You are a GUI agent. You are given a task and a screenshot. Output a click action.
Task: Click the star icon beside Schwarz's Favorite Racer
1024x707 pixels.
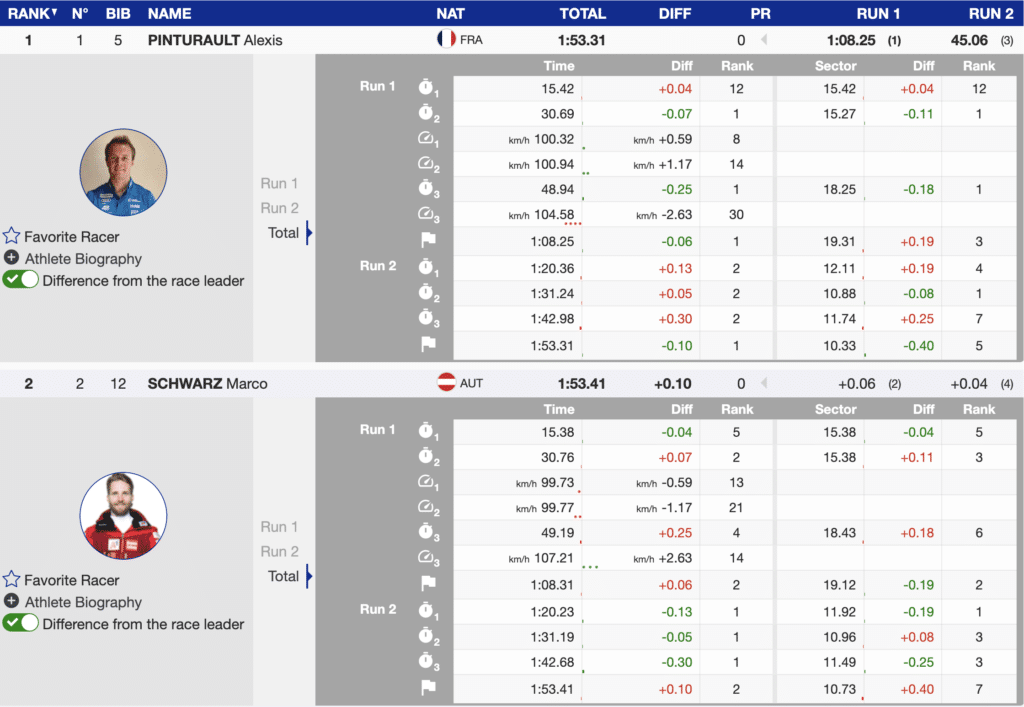coord(11,580)
